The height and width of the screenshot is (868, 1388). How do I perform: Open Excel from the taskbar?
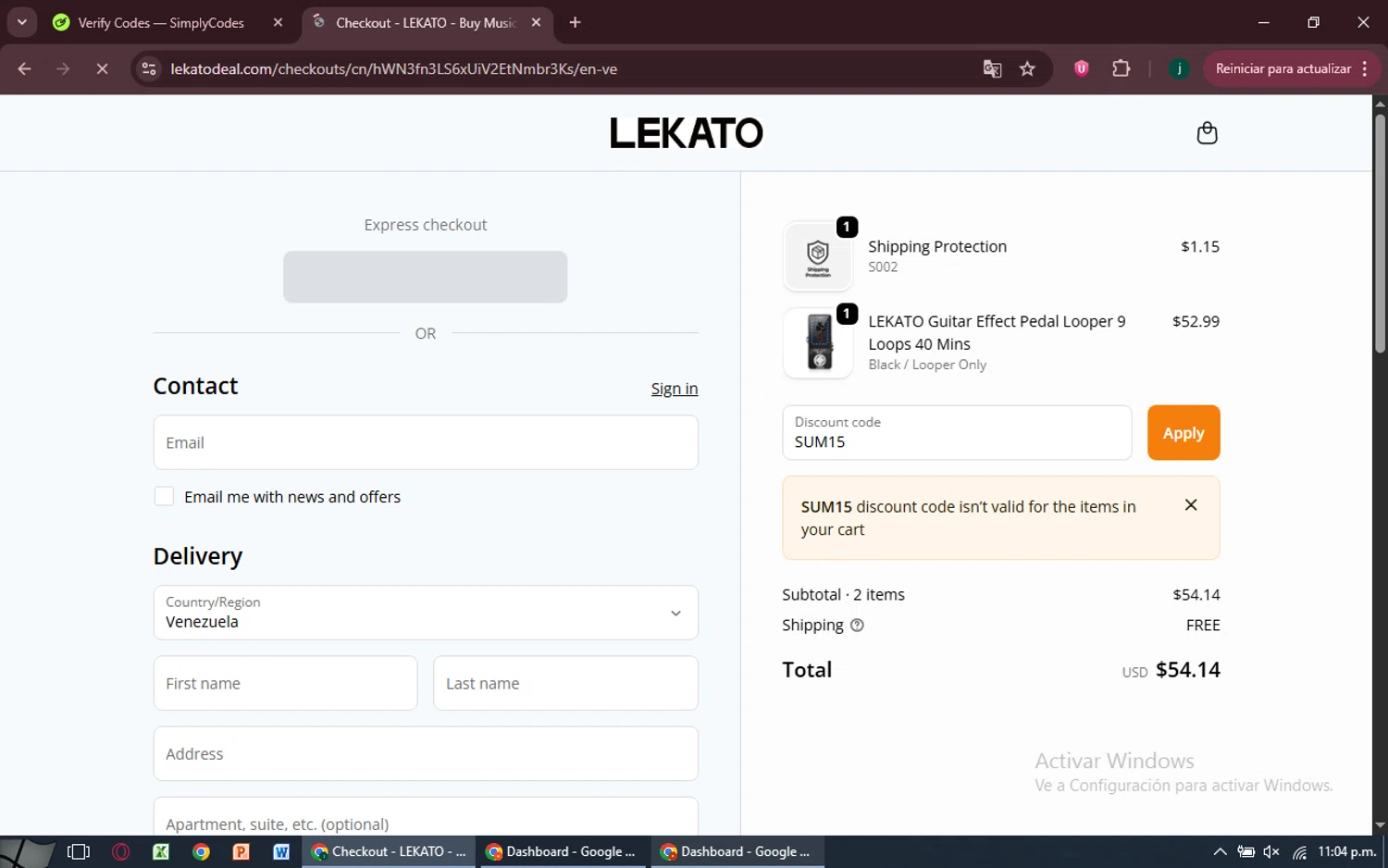pyautogui.click(x=161, y=851)
